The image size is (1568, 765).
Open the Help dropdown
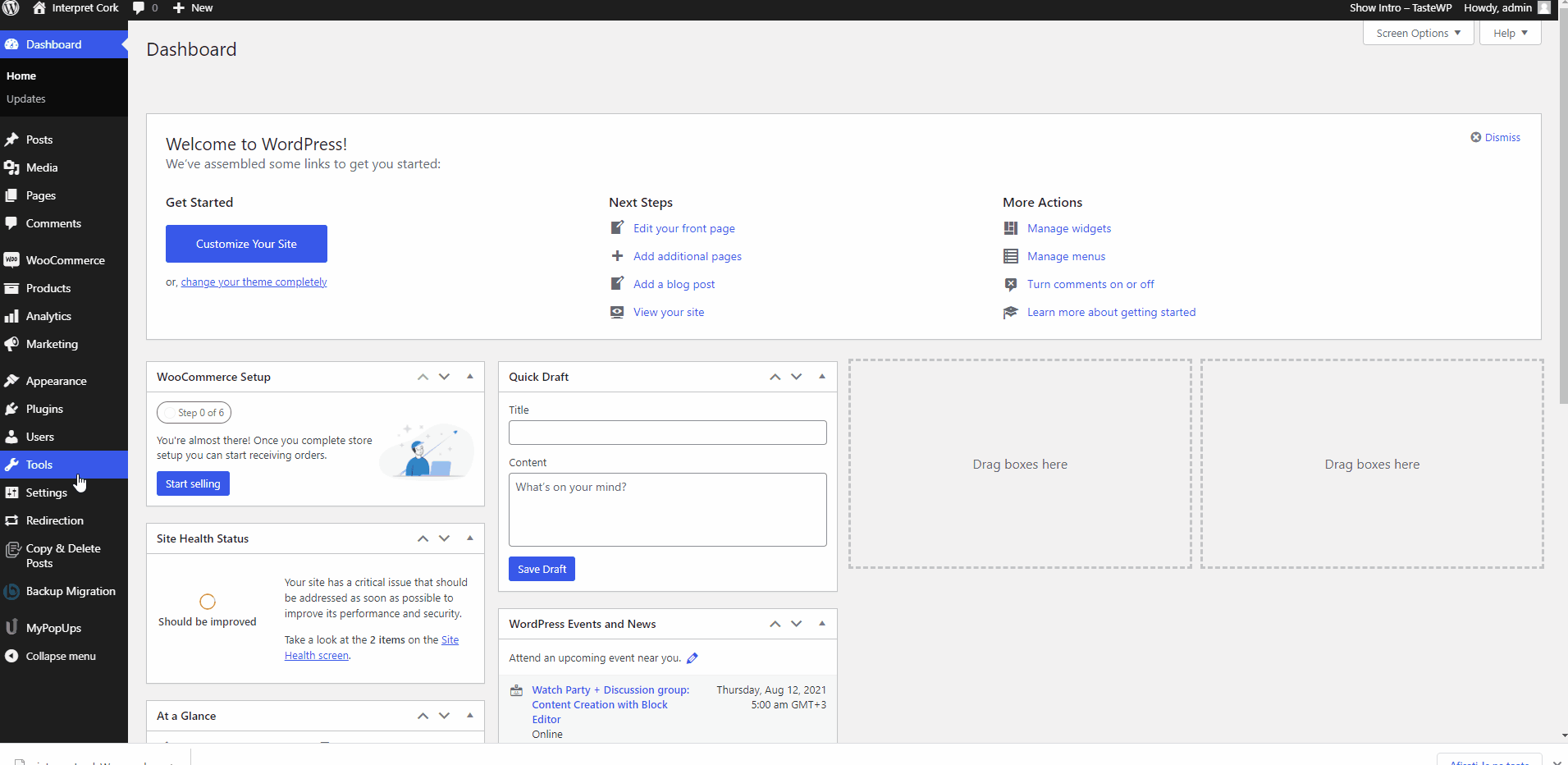pos(1510,33)
